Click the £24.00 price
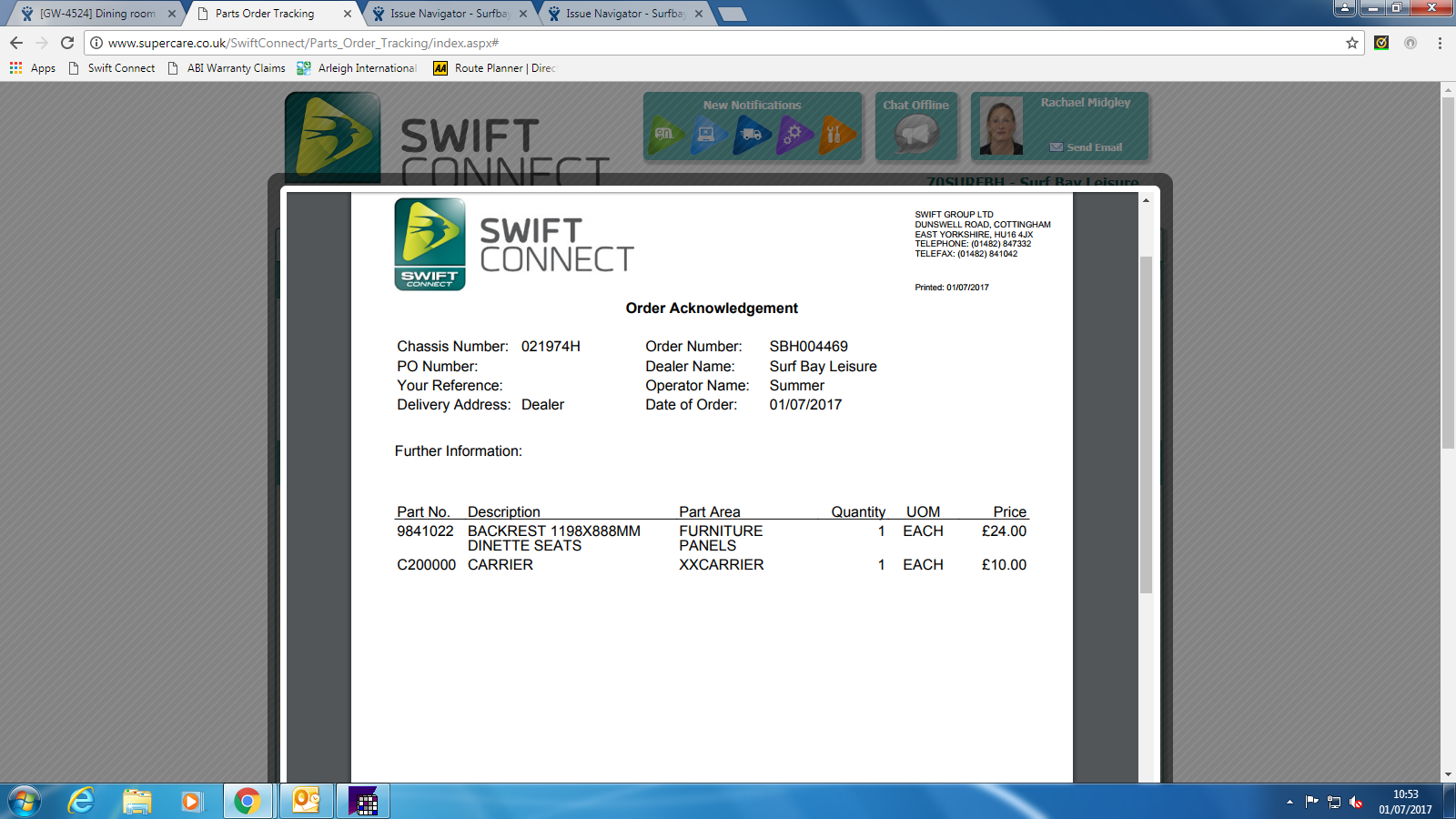This screenshot has height=819, width=1456. (x=1004, y=531)
